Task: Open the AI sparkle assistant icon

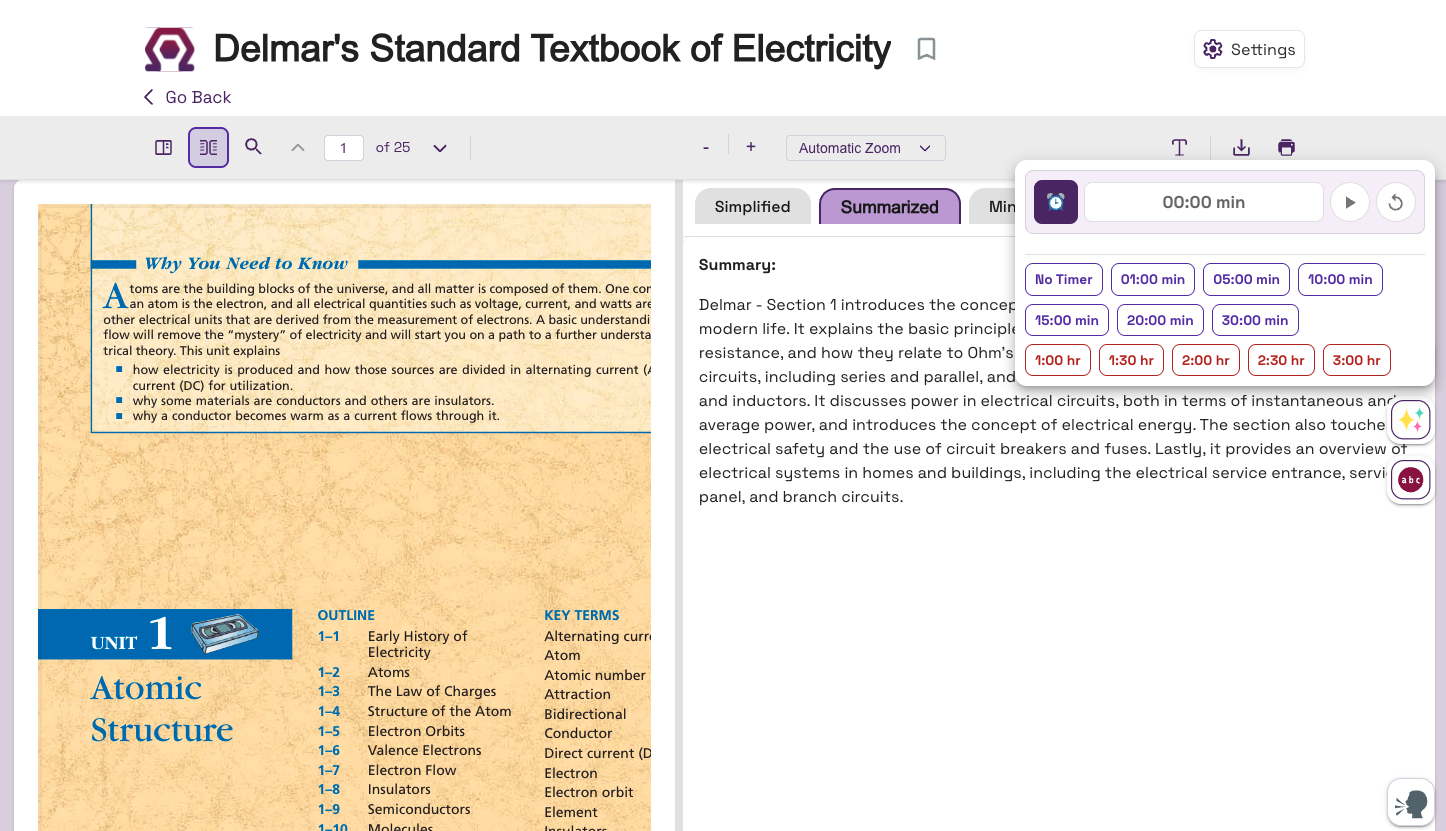Action: click(x=1411, y=420)
